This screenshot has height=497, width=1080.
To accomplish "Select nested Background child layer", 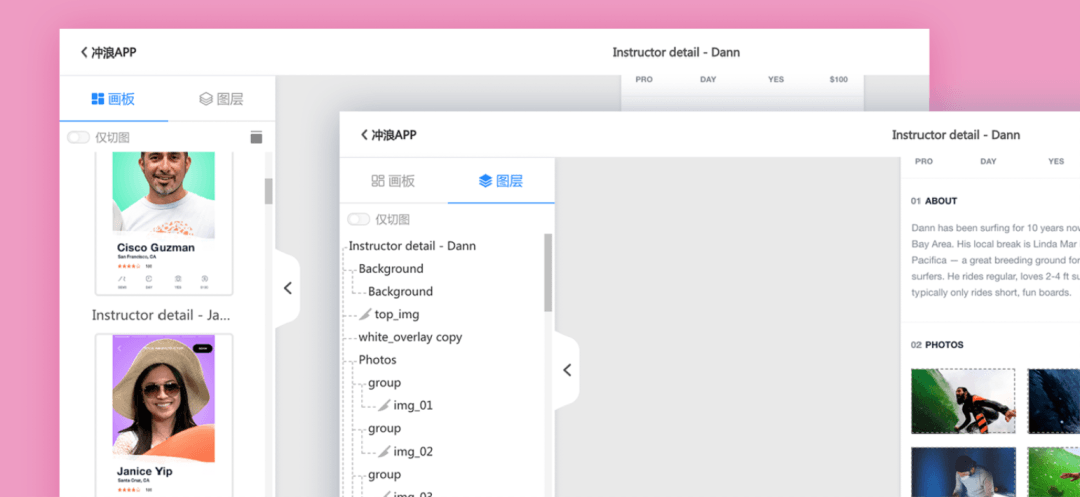I will coord(400,291).
